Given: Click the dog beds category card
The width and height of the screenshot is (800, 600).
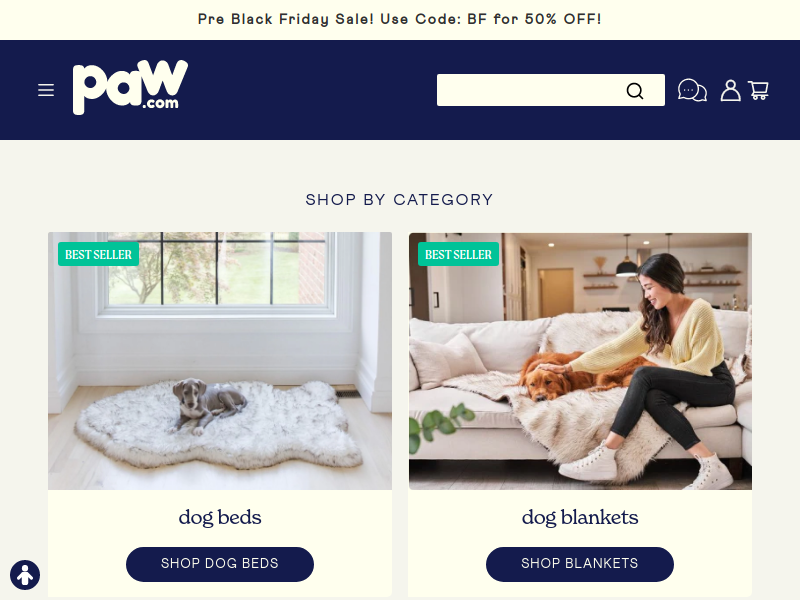Looking at the screenshot, I should [x=220, y=414].
